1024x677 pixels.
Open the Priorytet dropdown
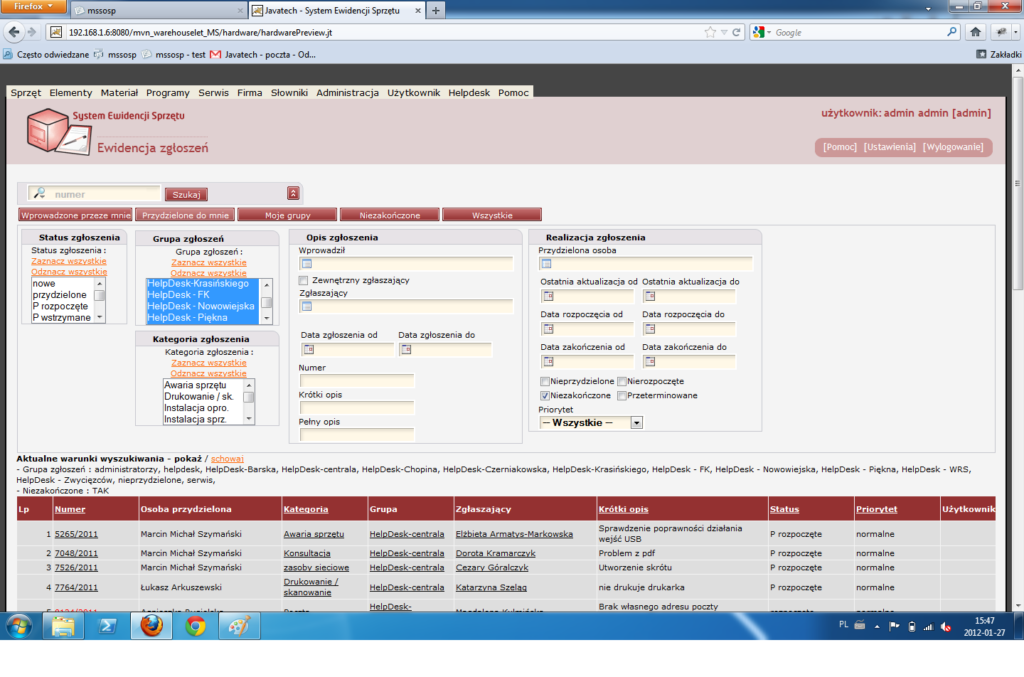[x=636, y=423]
